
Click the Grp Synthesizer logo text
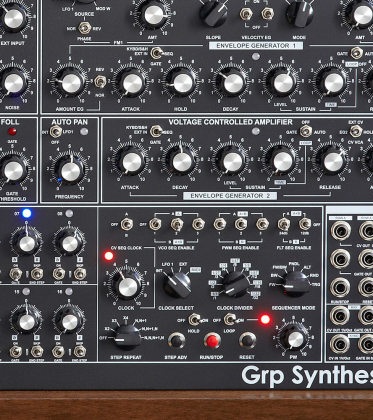(x=307, y=376)
